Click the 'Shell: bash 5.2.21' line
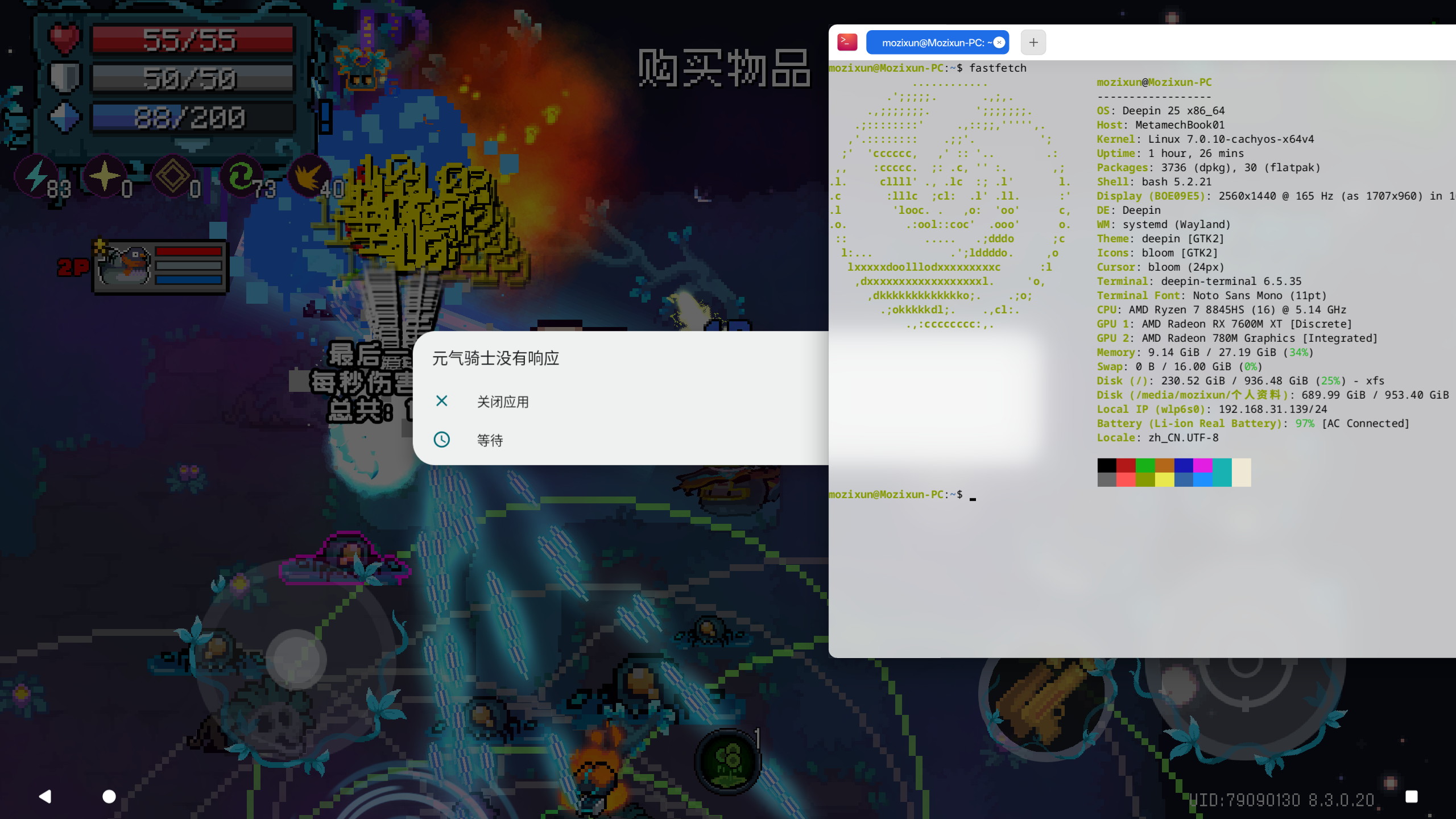 point(1154,181)
